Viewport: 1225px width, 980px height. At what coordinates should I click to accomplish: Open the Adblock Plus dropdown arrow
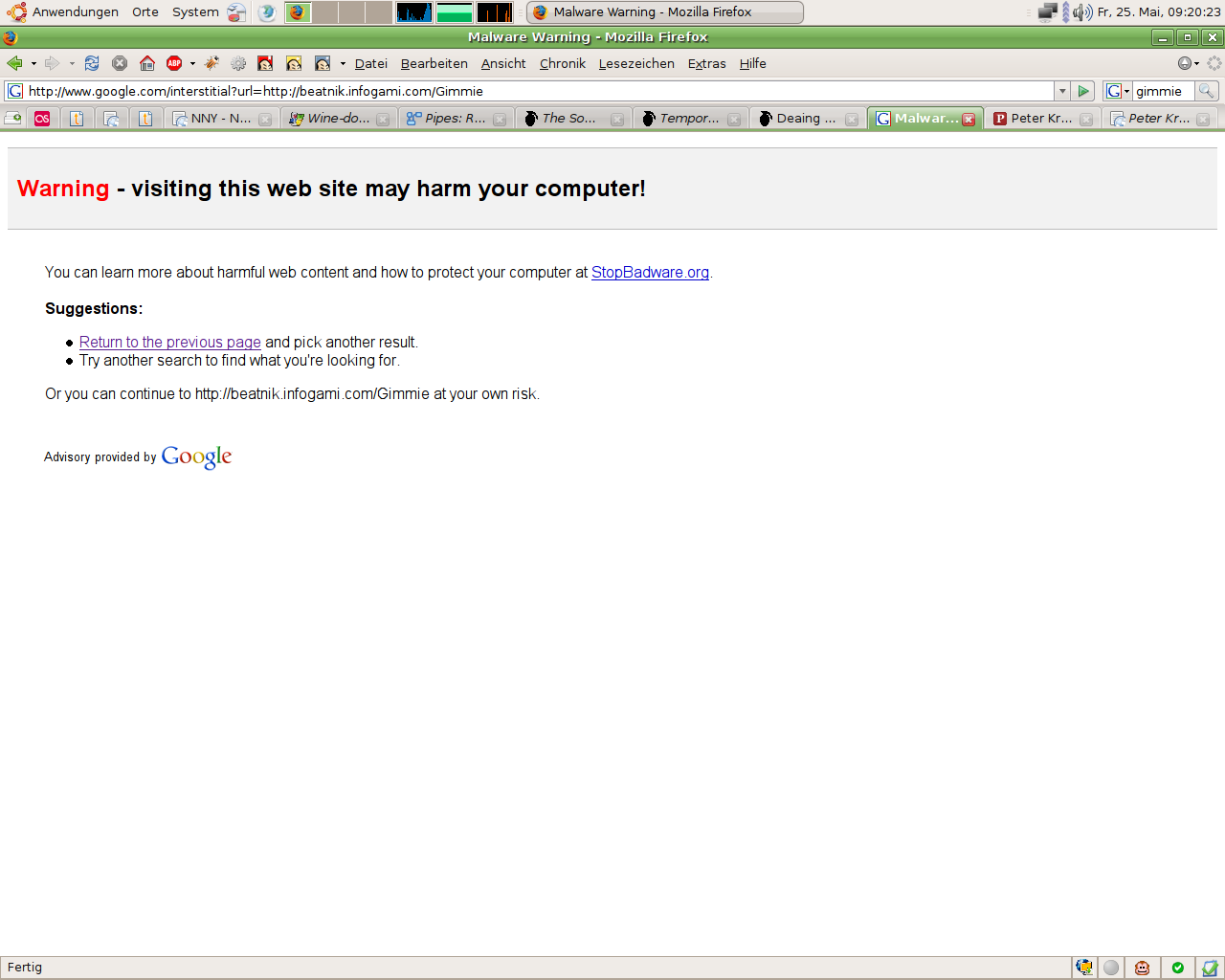pyautogui.click(x=192, y=64)
